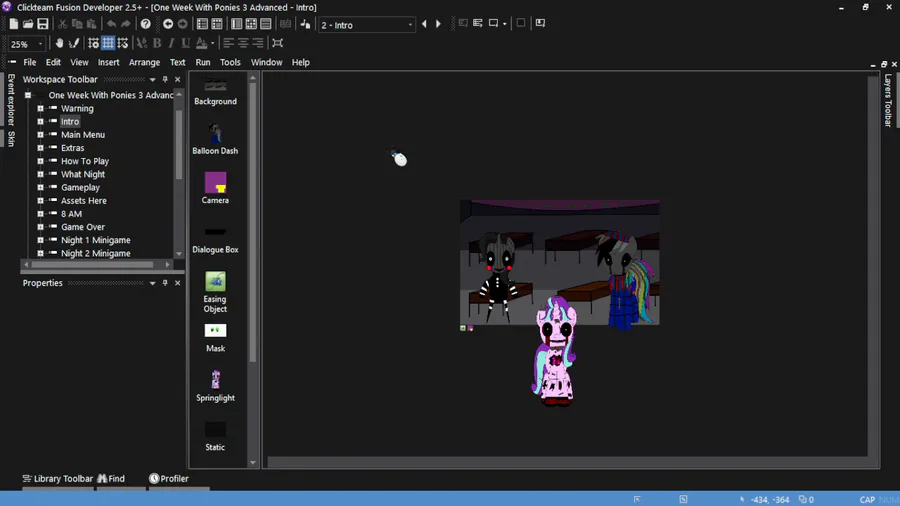900x506 pixels.
Task: Open grid setup icon
Action: pos(94,43)
